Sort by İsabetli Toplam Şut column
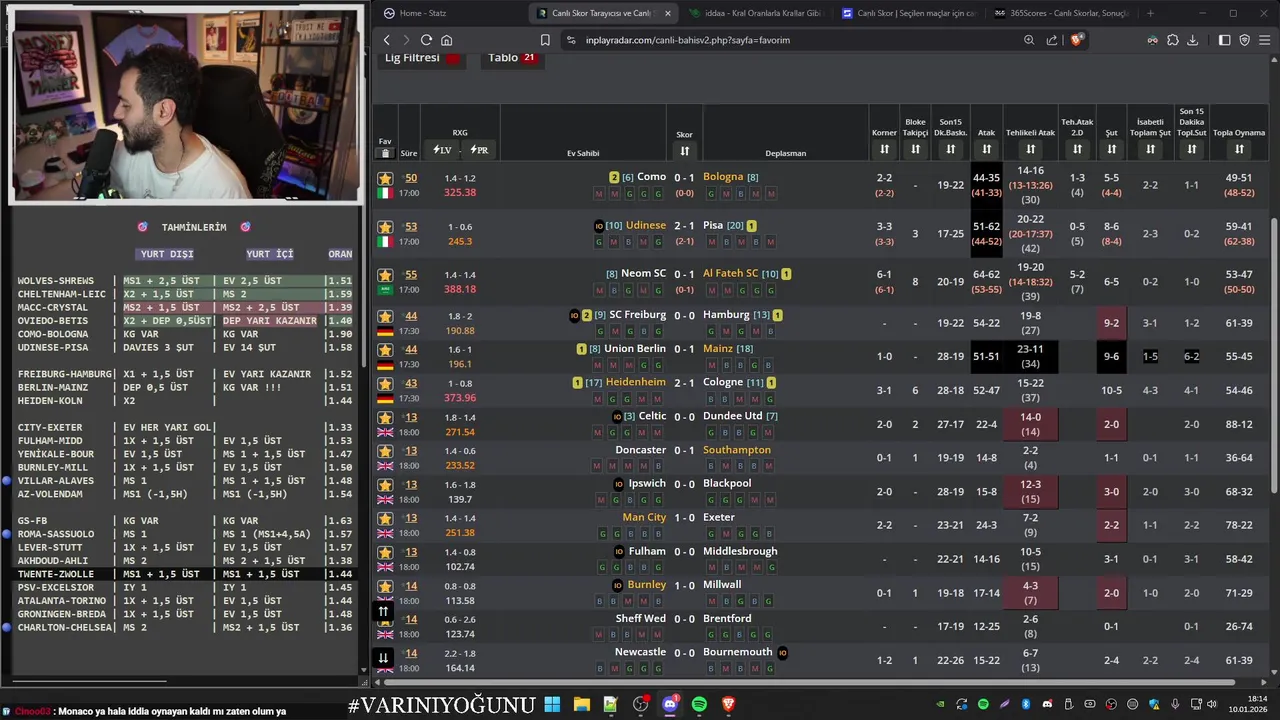 pyautogui.click(x=1150, y=149)
